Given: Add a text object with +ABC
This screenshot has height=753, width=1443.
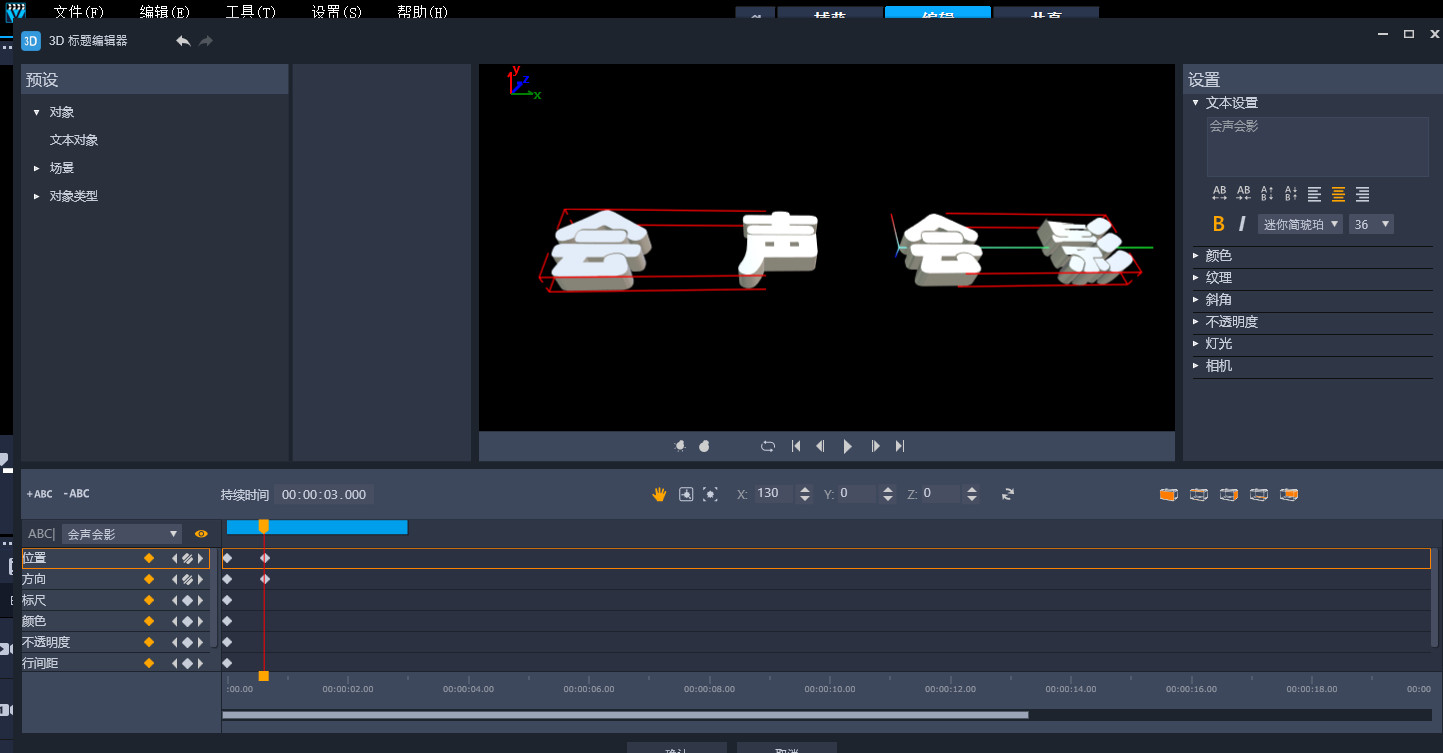Looking at the screenshot, I should click(39, 494).
